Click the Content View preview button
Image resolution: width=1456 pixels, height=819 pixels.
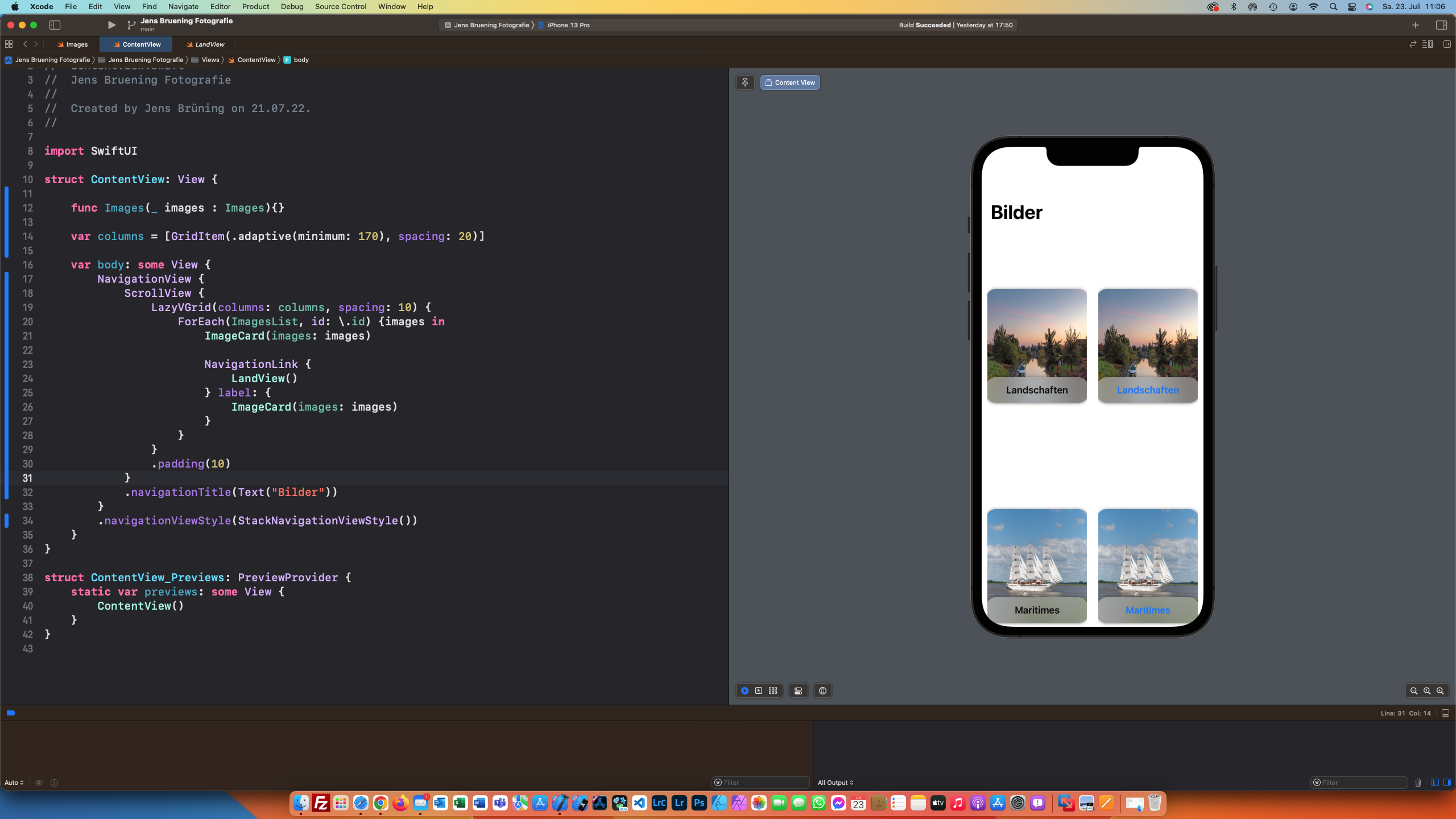point(790,82)
